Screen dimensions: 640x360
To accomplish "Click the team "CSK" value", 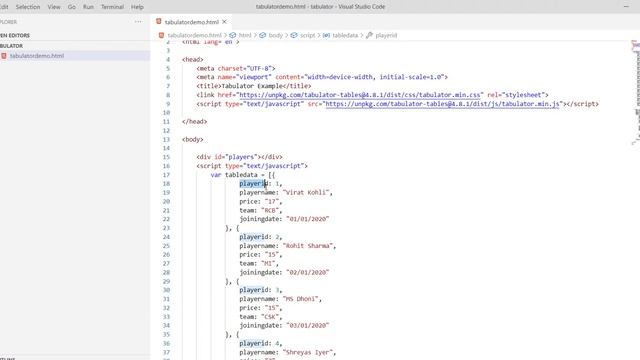I will click(270, 317).
